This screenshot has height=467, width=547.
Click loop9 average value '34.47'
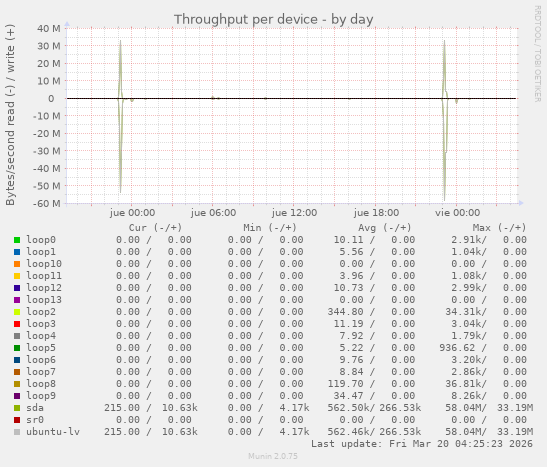[x=349, y=396]
